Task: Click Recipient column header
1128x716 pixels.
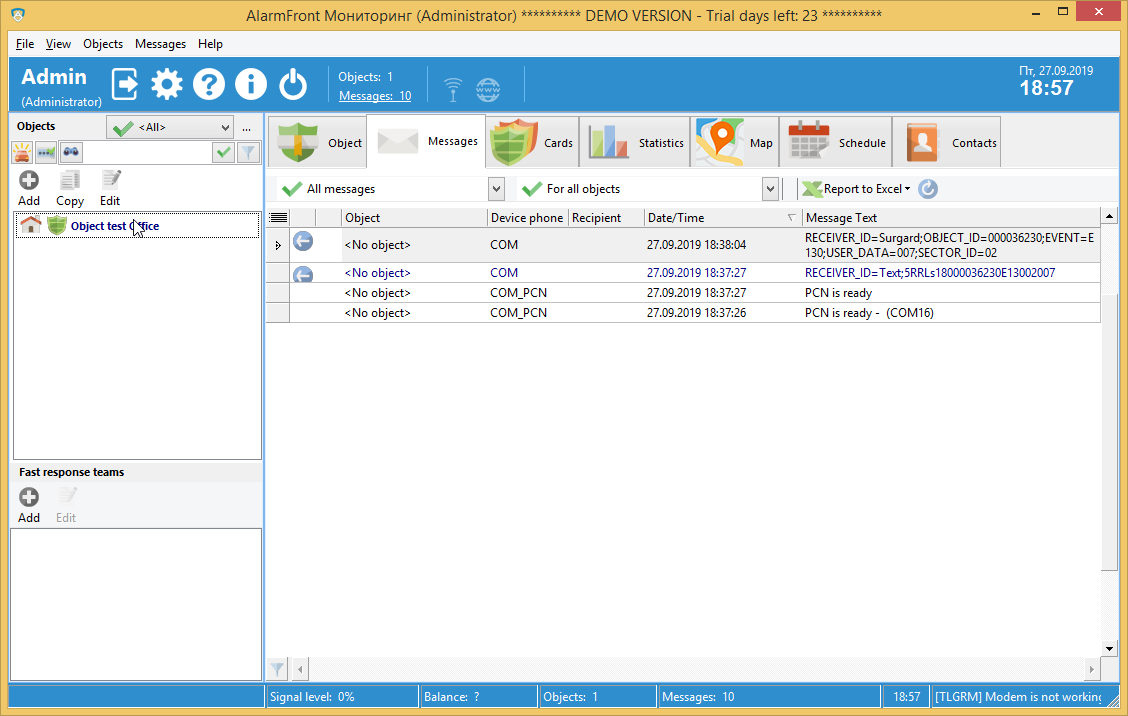Action: [x=606, y=217]
